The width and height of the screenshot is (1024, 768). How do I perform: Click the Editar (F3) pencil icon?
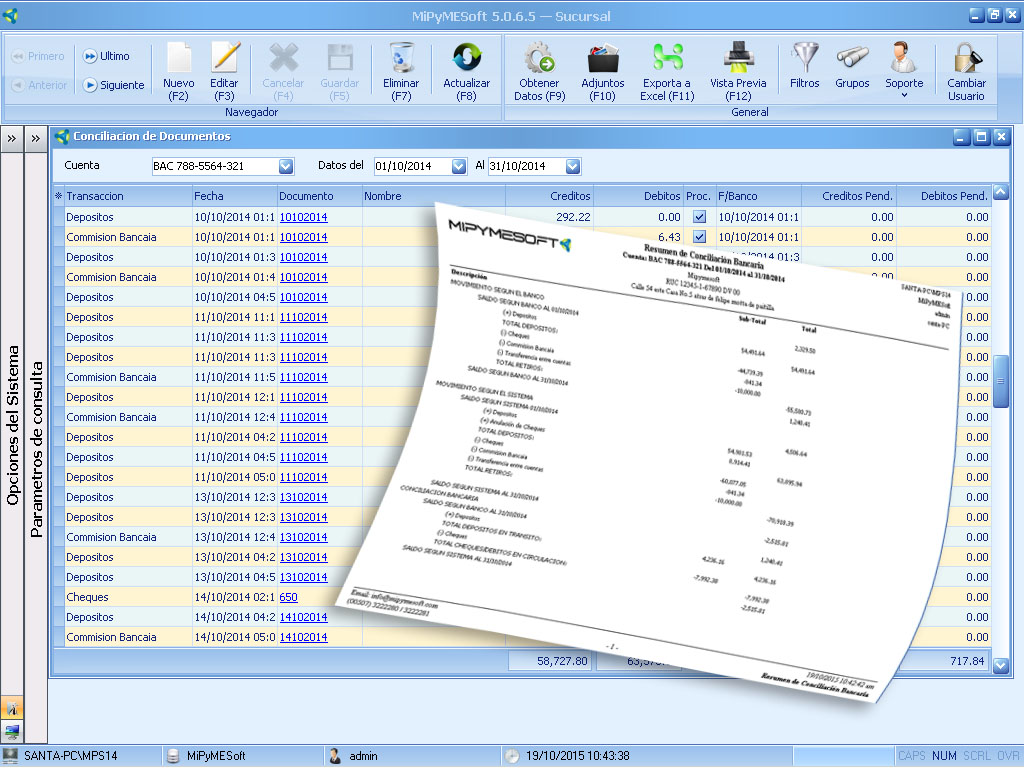[225, 58]
